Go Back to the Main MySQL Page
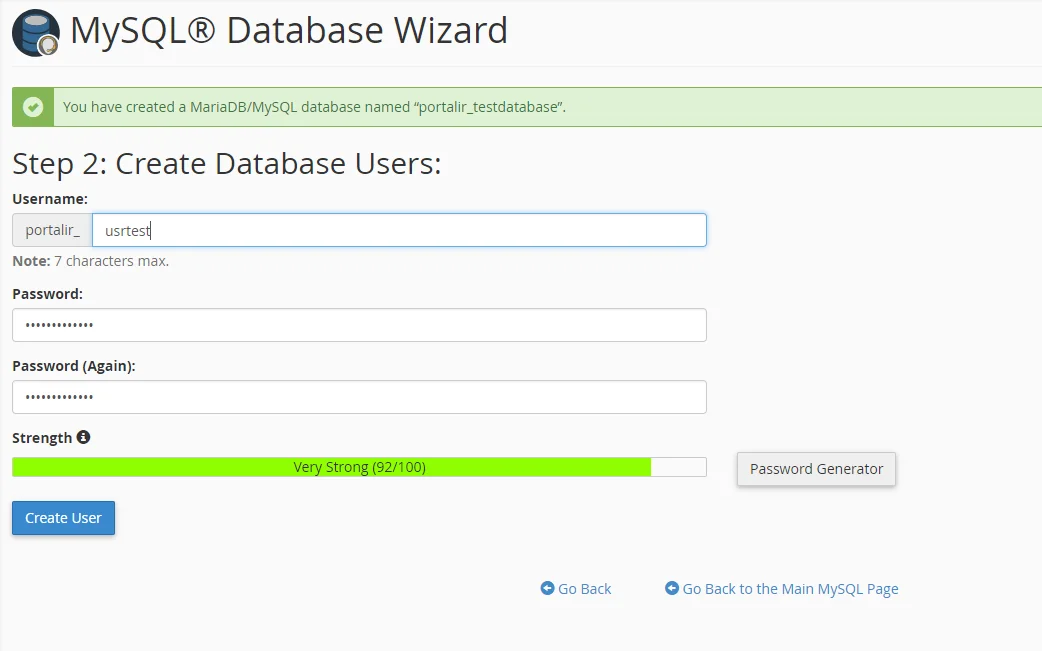Screen dimensions: 1042x651 pyautogui.click(x=790, y=589)
